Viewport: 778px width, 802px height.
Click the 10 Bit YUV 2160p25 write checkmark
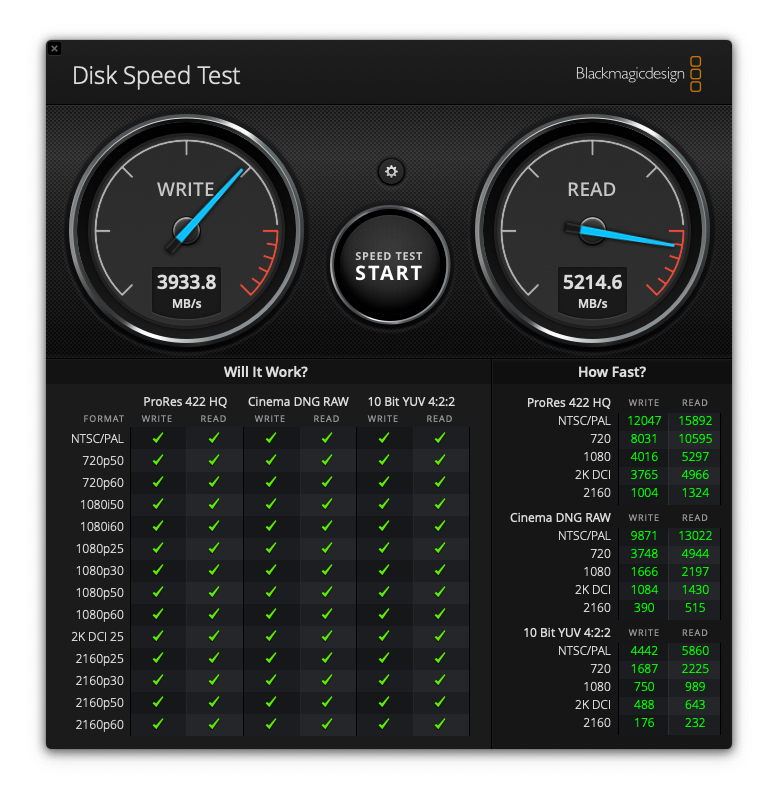tap(384, 658)
